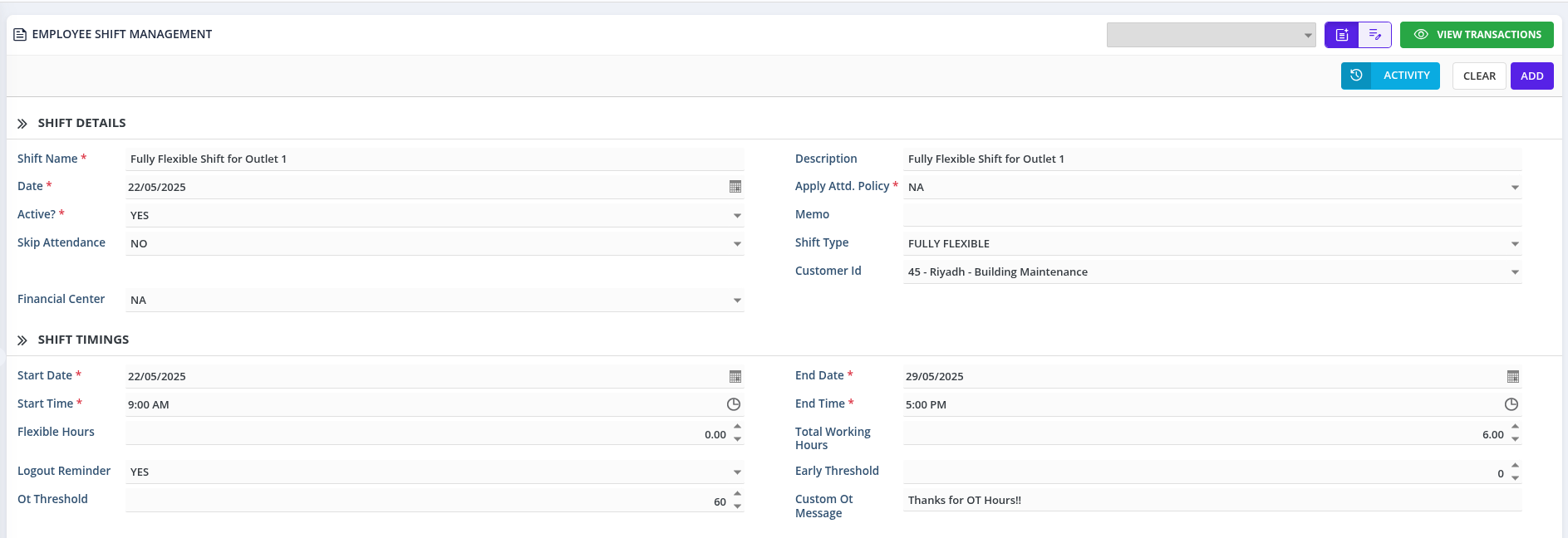Click the Activity history clock icon

[1356, 76]
